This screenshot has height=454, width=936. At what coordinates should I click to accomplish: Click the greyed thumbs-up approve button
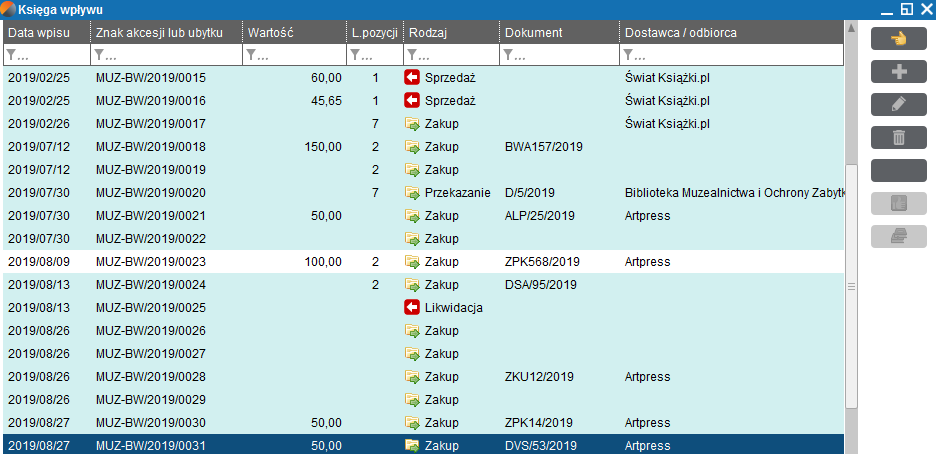click(898, 203)
